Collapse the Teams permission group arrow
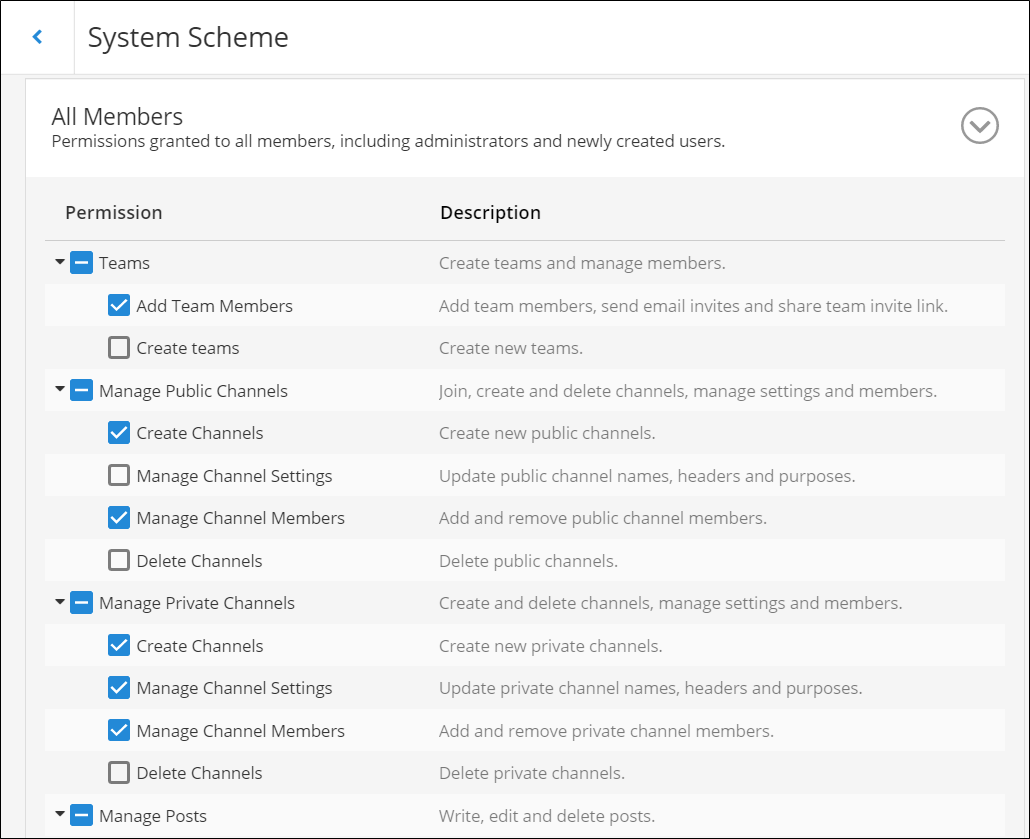 point(60,262)
